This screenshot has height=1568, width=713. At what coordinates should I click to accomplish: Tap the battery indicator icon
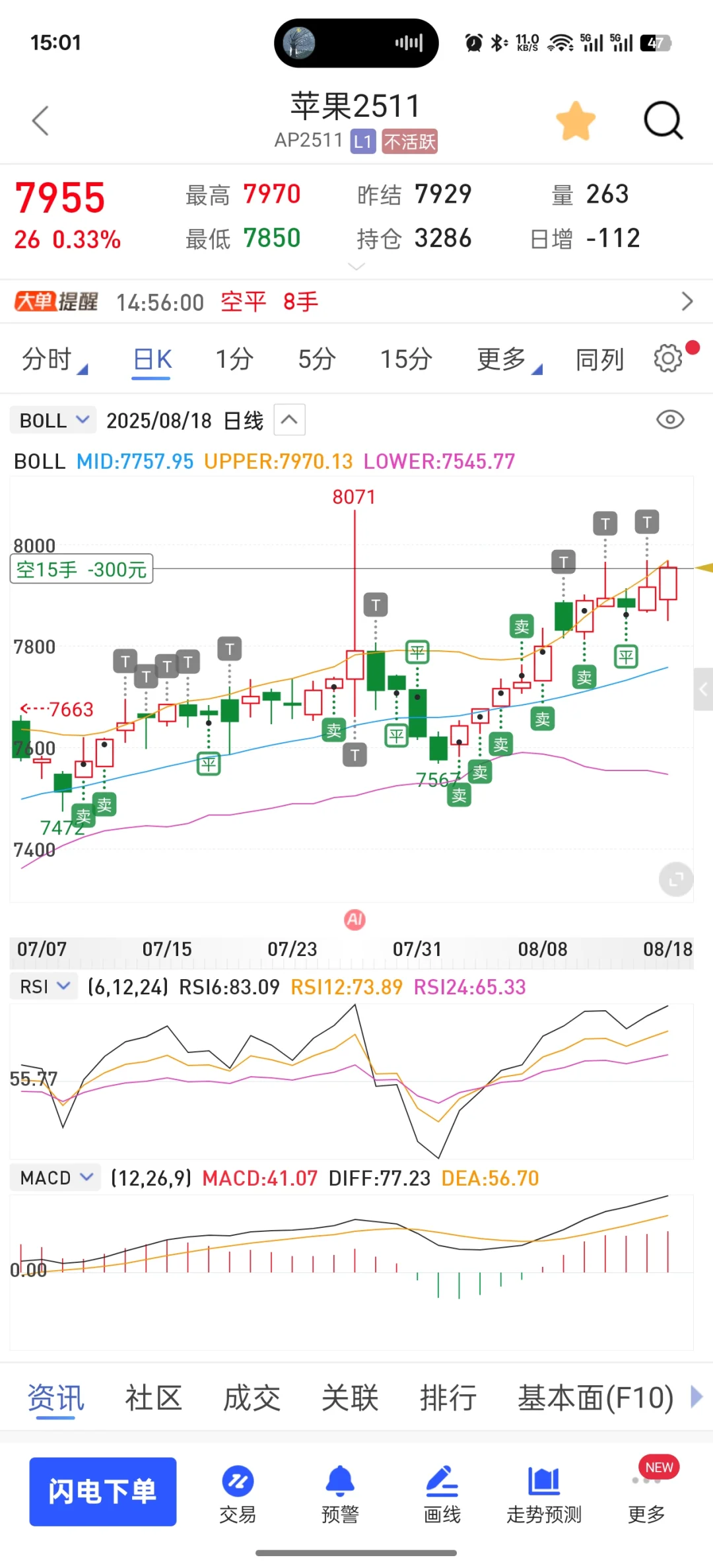pos(656,43)
